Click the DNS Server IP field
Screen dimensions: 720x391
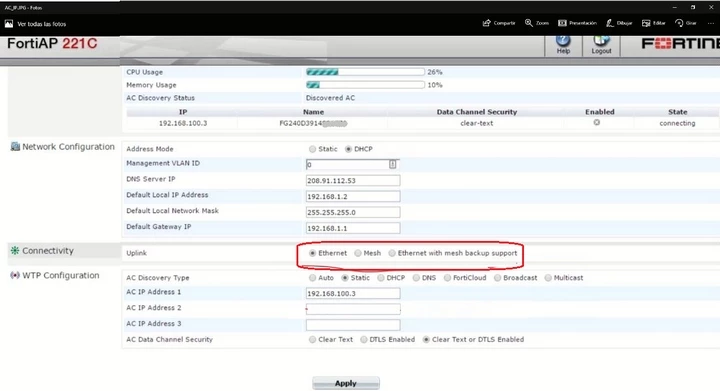(x=353, y=180)
